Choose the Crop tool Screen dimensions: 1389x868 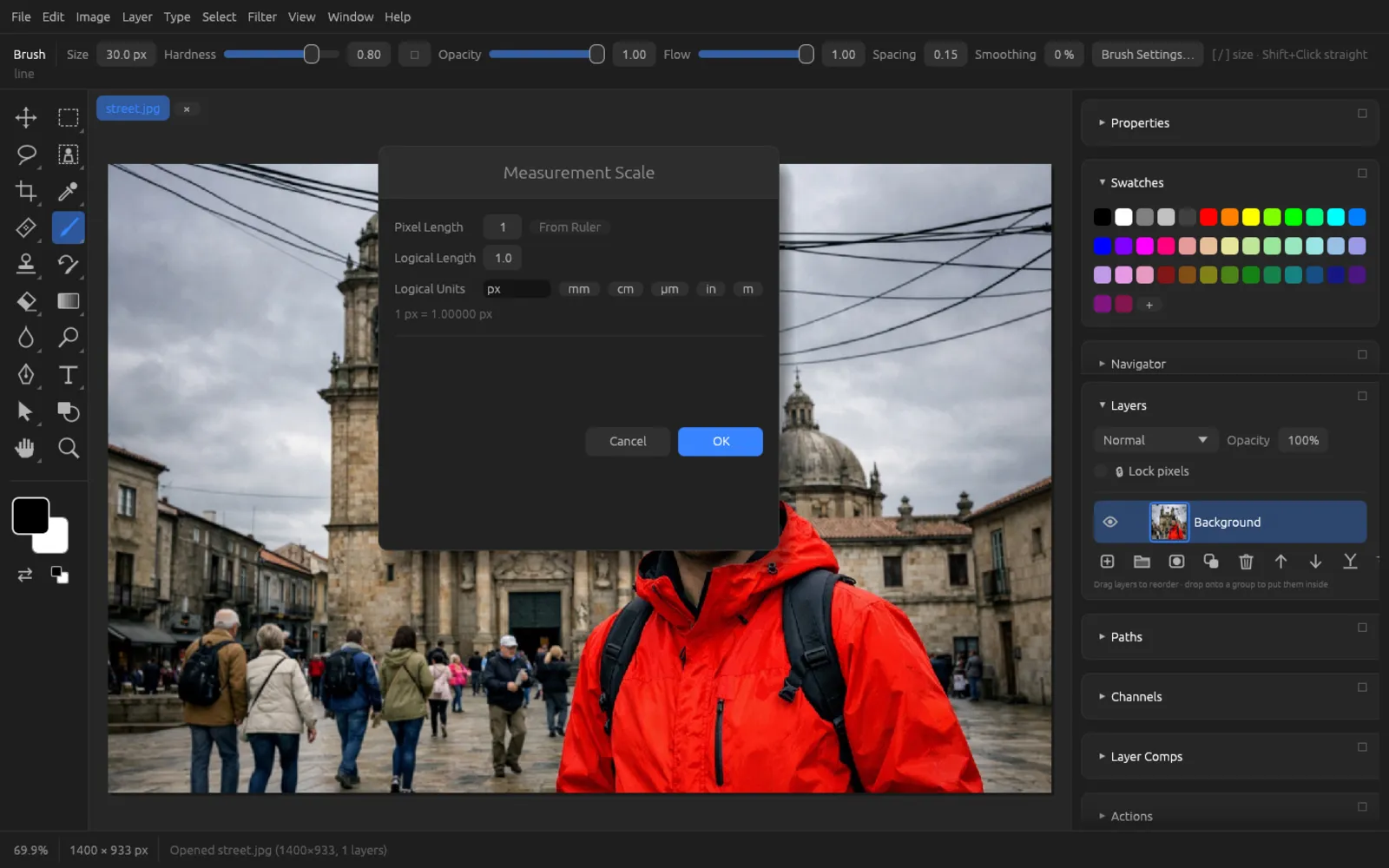pos(26,191)
